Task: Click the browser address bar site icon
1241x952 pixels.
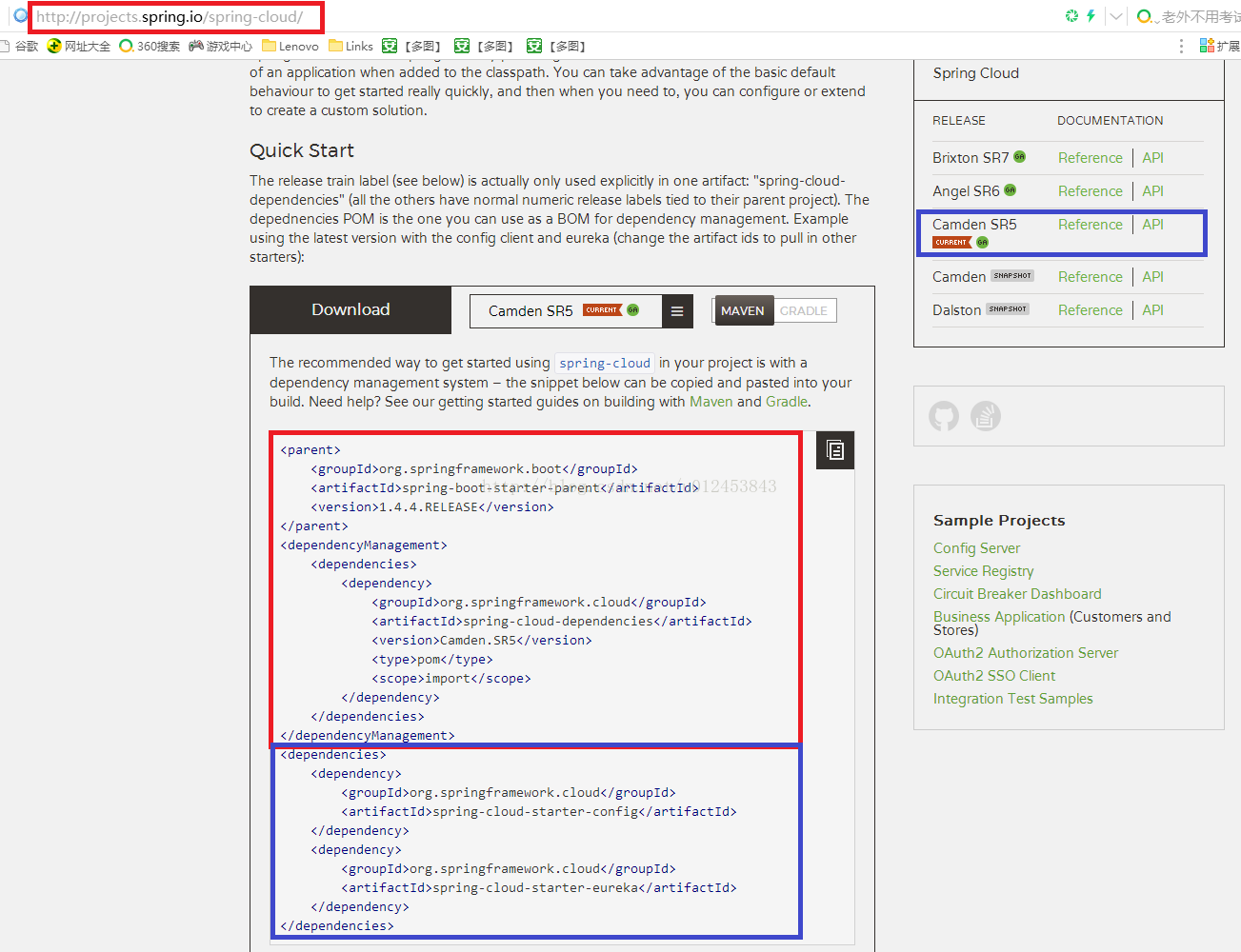Action: [20, 16]
